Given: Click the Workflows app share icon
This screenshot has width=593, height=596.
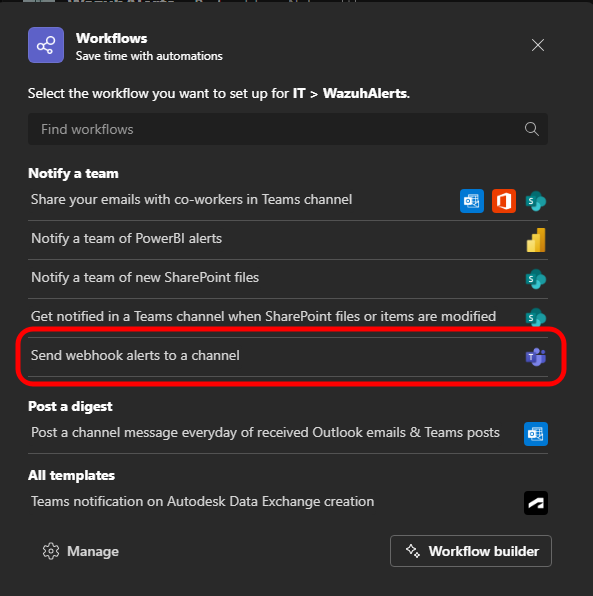Looking at the screenshot, I should pyautogui.click(x=46, y=45).
